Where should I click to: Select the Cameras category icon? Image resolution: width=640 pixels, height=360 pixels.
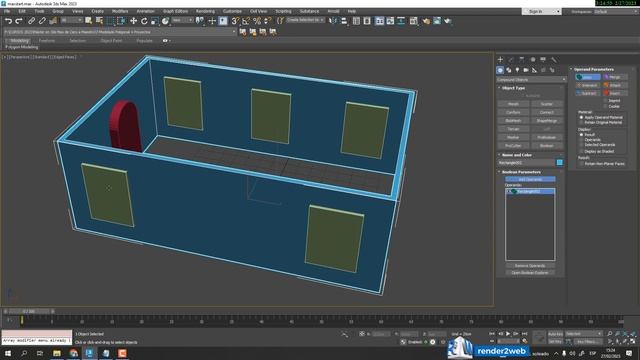click(x=526, y=70)
